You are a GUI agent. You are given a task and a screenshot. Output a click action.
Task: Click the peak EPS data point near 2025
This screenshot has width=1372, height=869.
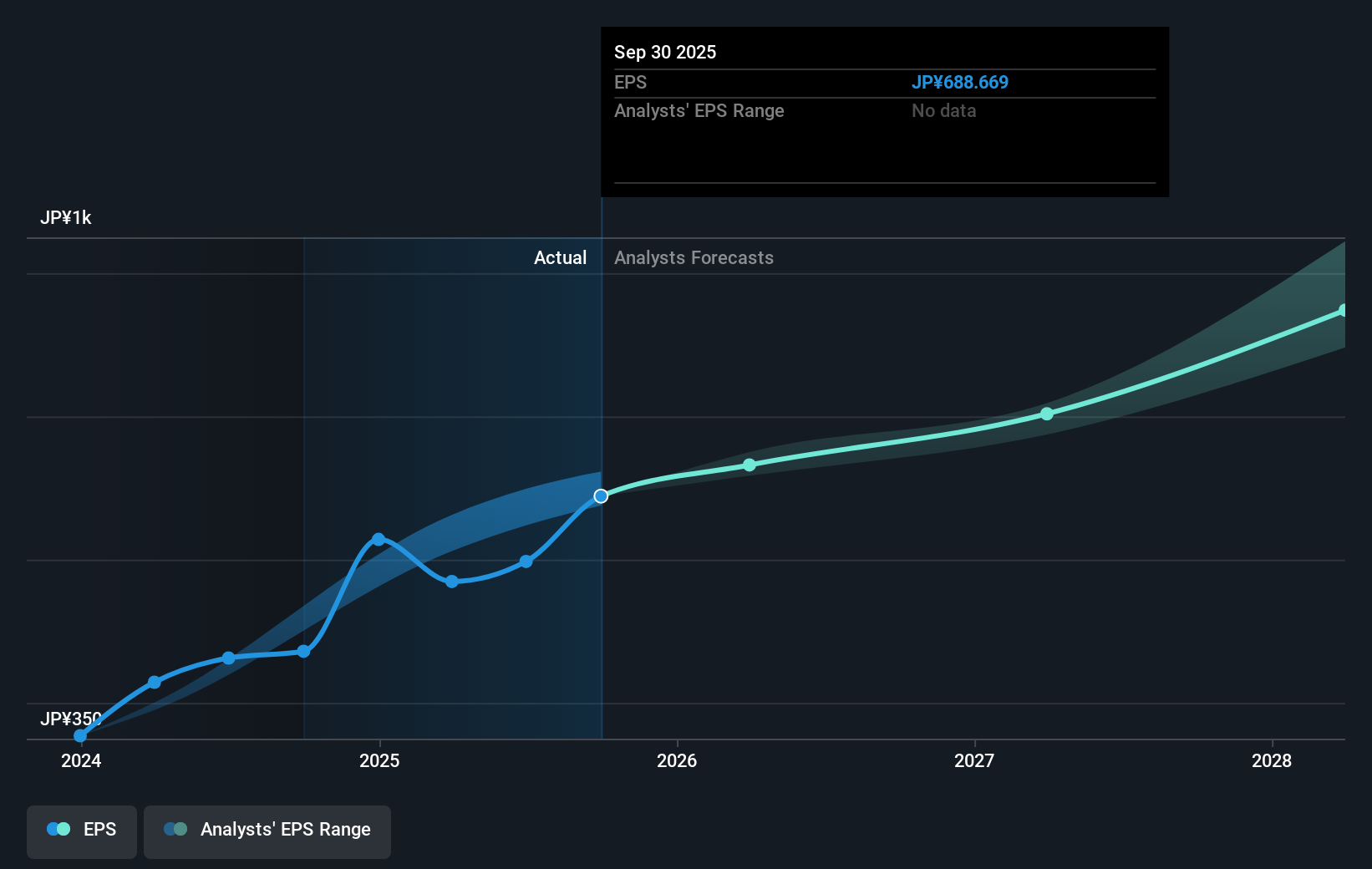point(379,539)
